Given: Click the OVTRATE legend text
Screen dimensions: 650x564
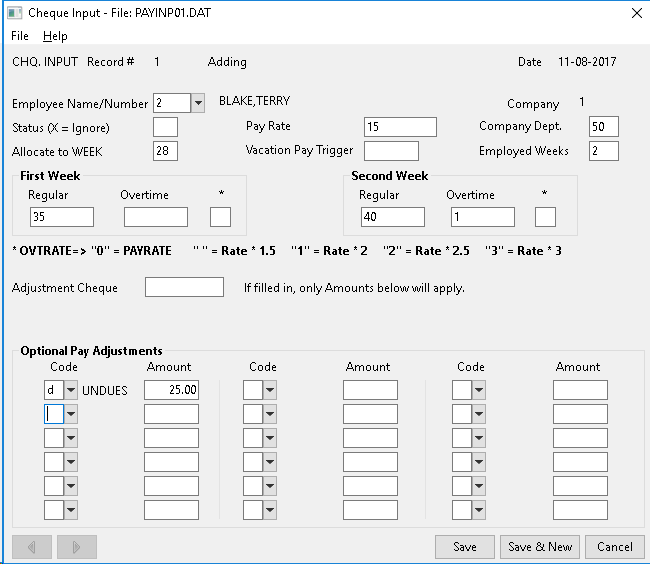Looking at the screenshot, I should 287,251.
